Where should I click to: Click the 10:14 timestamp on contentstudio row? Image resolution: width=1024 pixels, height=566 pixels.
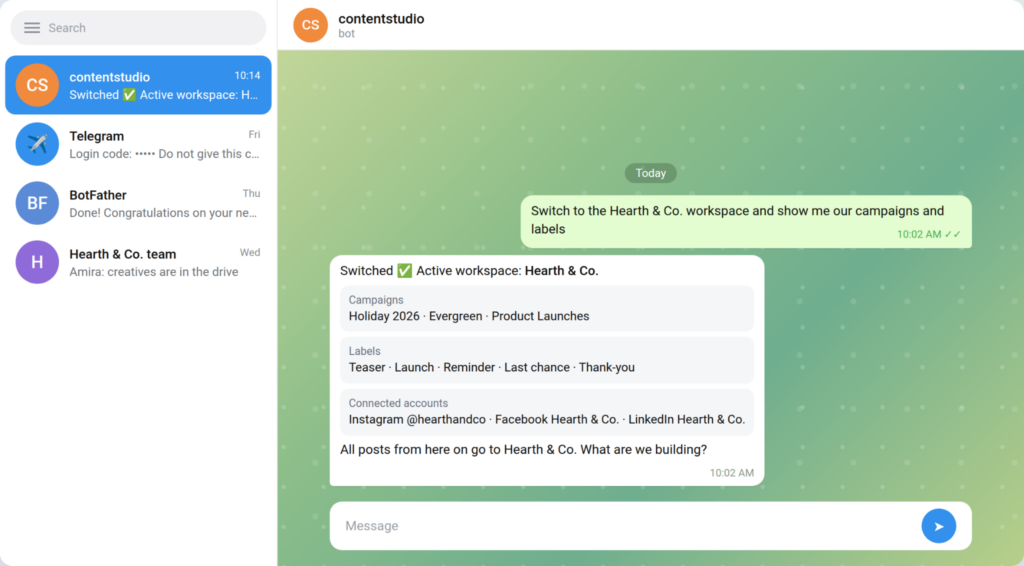248,76
